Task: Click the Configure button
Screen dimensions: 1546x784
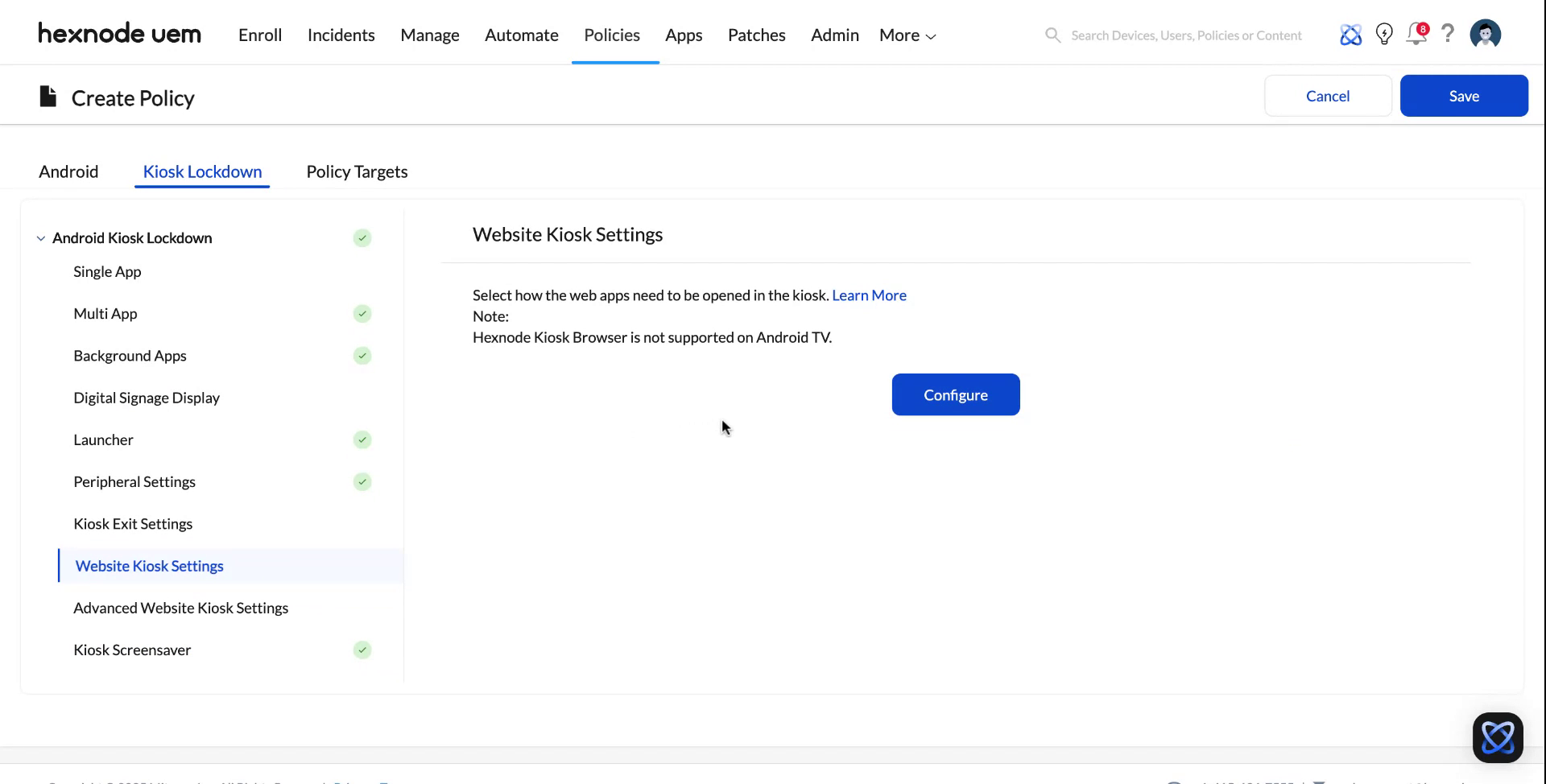Action: pos(955,394)
